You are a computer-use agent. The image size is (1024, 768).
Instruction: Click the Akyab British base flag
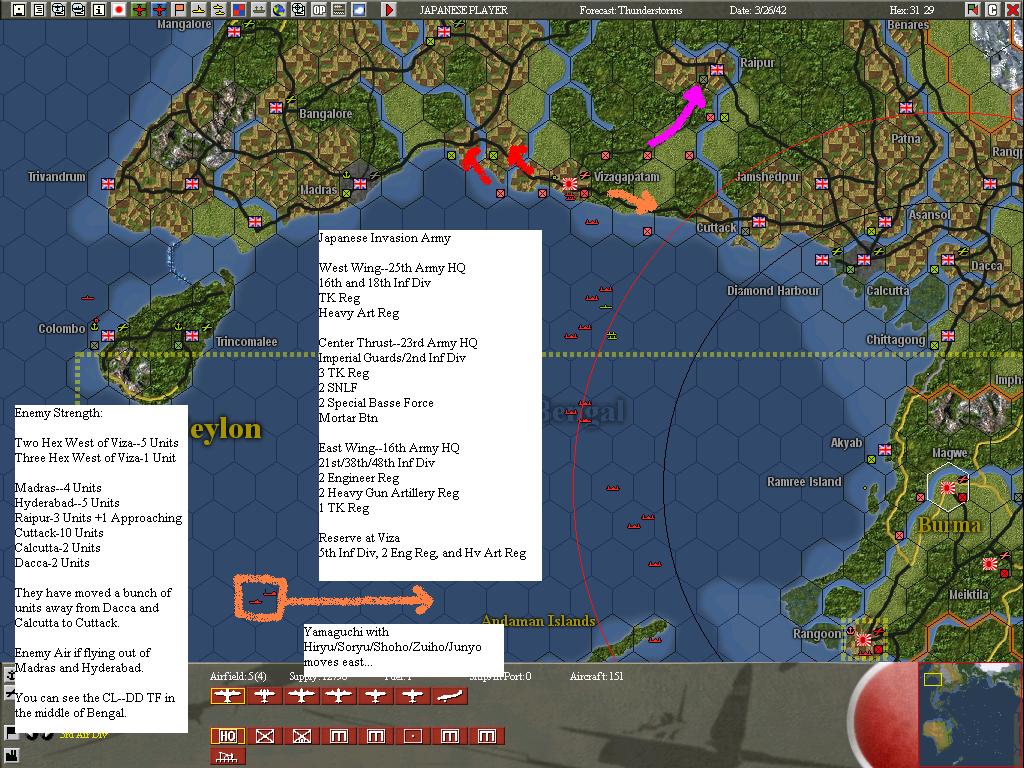pyautogui.click(x=885, y=449)
